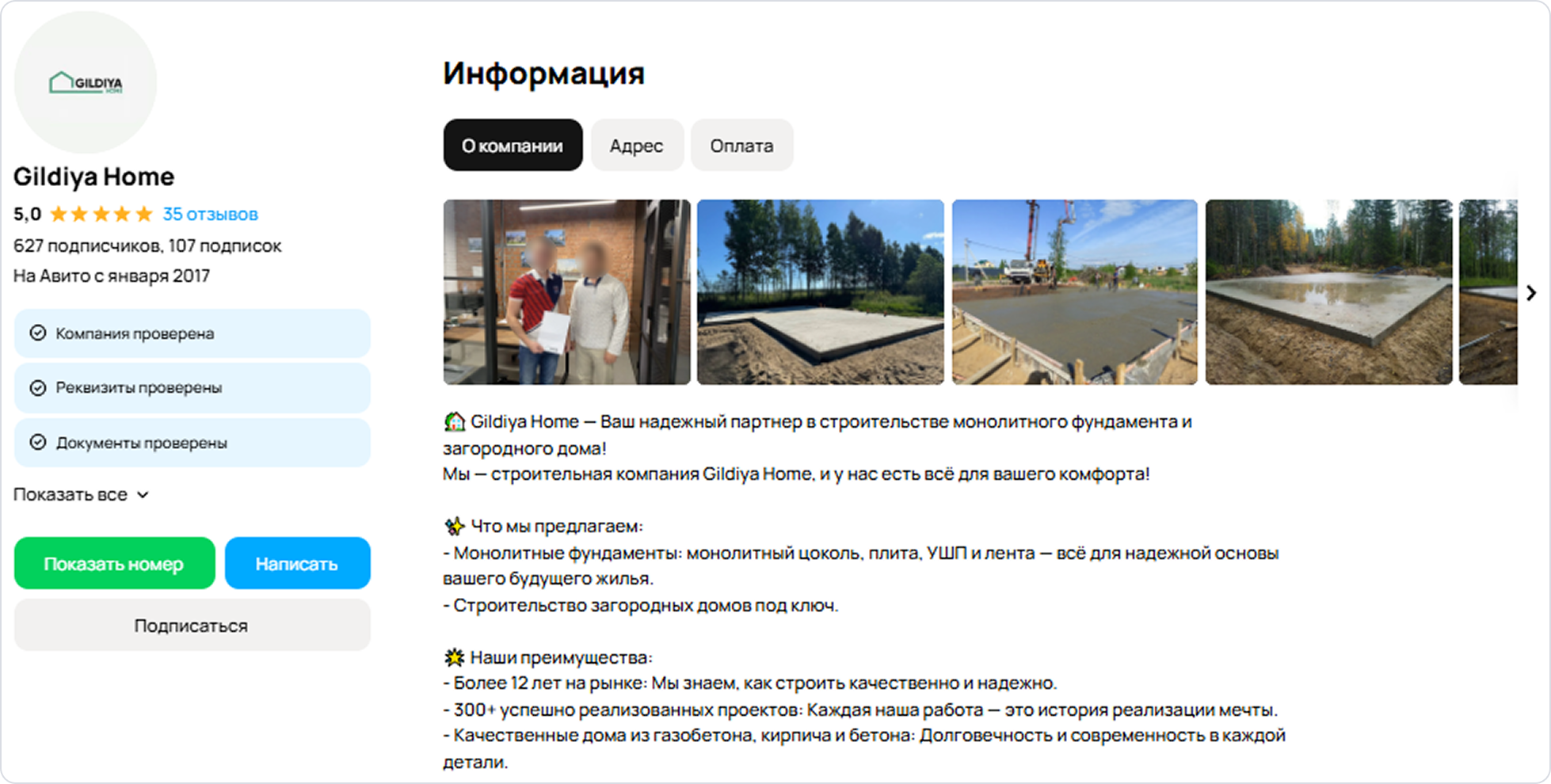Screen dimensions: 1551x784
Task: Click the gallery next arrow chevron
Action: tap(1531, 293)
